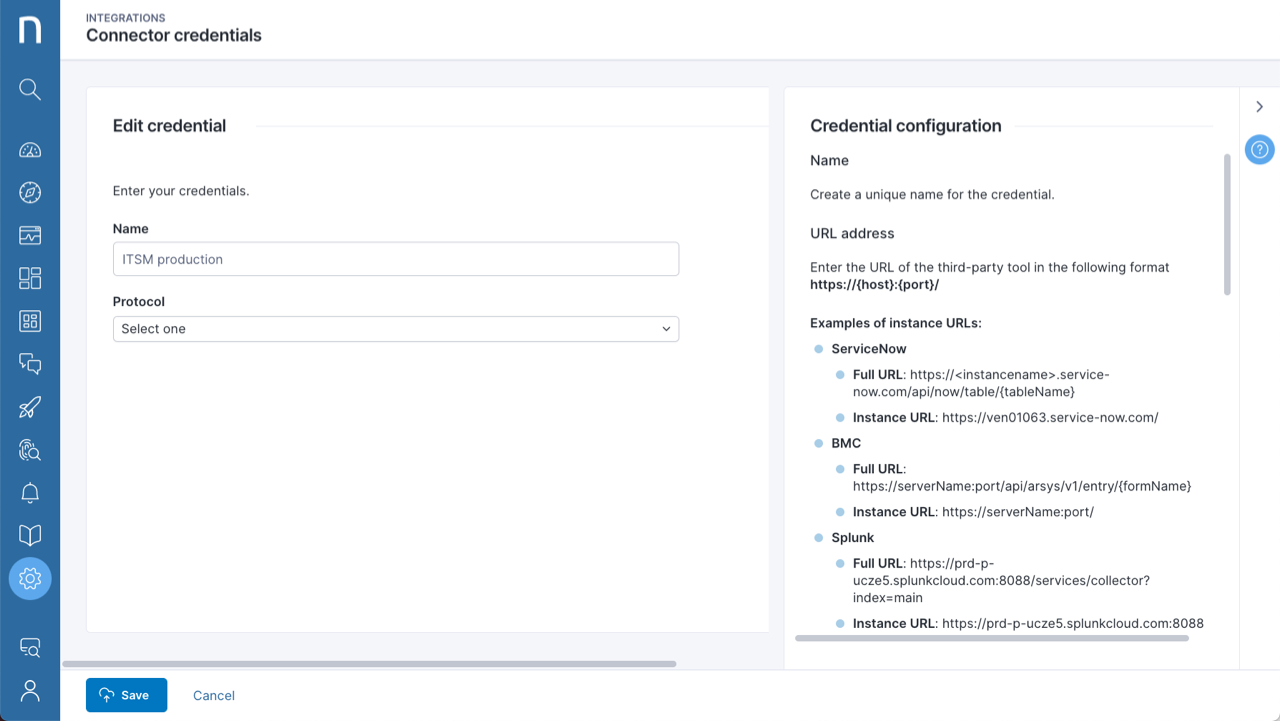The height and width of the screenshot is (721, 1280).
Task: Click the Integrations breadcrumb label
Action: [x=126, y=18]
